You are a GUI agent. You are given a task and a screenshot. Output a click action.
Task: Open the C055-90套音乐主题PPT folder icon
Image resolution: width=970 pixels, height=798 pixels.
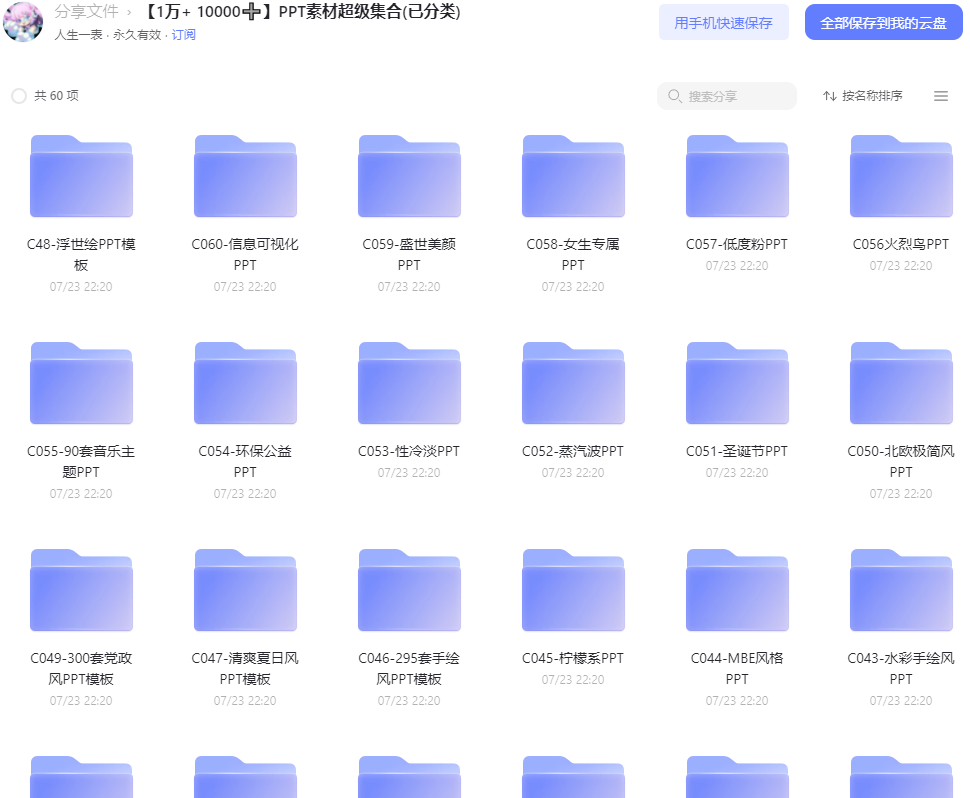tap(81, 384)
